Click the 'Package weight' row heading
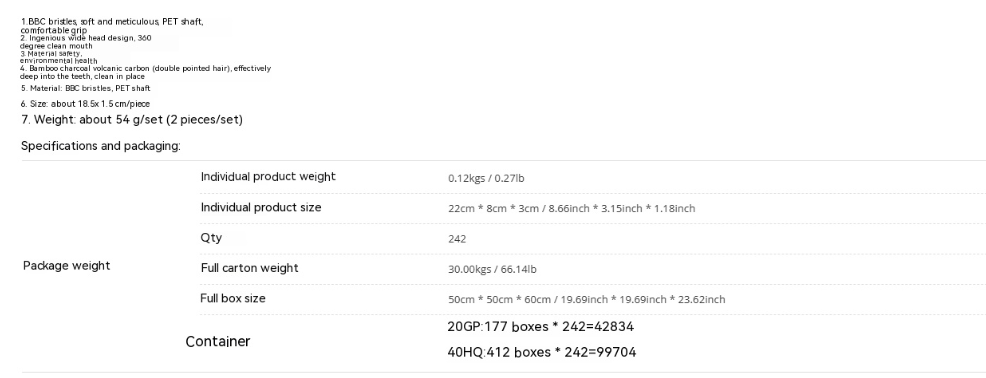The height and width of the screenshot is (378, 986). 67,266
